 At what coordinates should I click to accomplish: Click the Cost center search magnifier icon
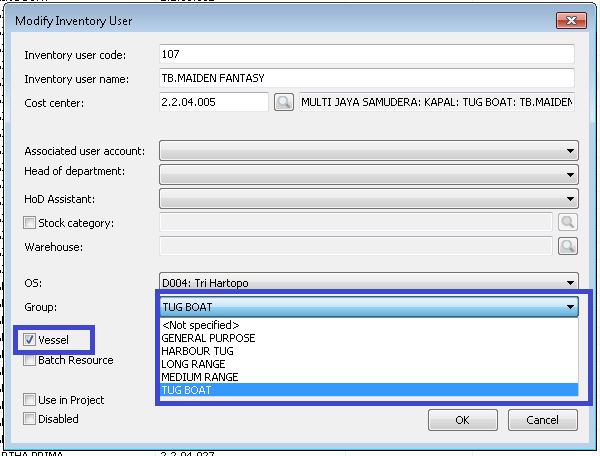coord(283,102)
